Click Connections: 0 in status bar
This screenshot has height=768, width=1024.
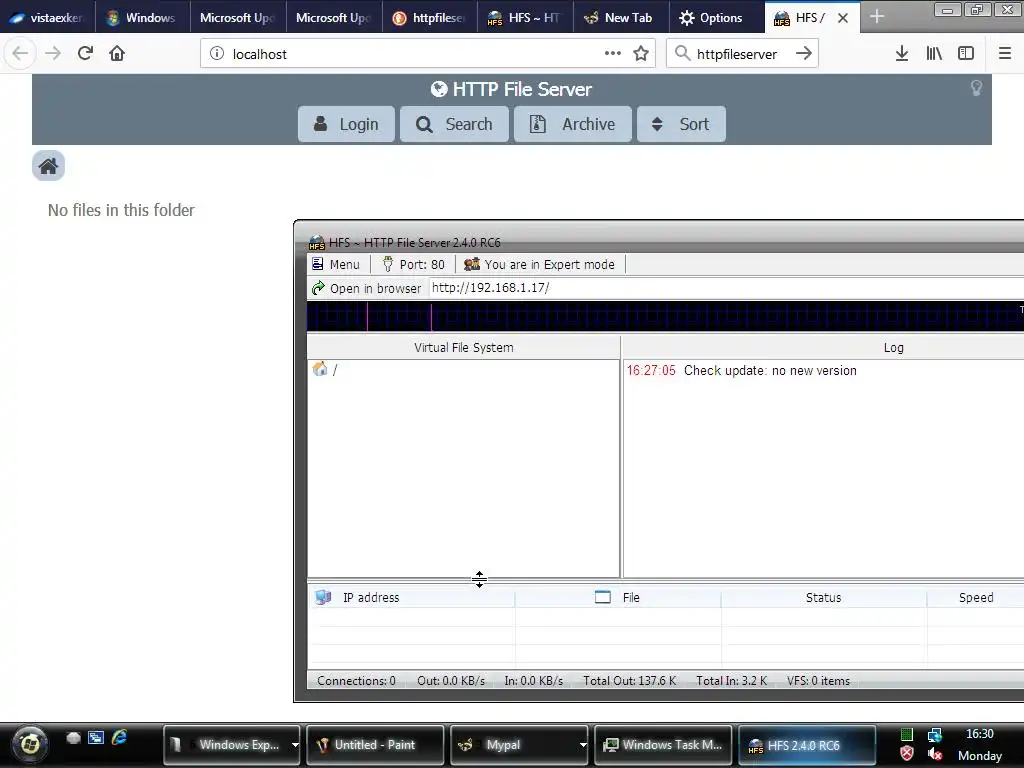(x=357, y=680)
